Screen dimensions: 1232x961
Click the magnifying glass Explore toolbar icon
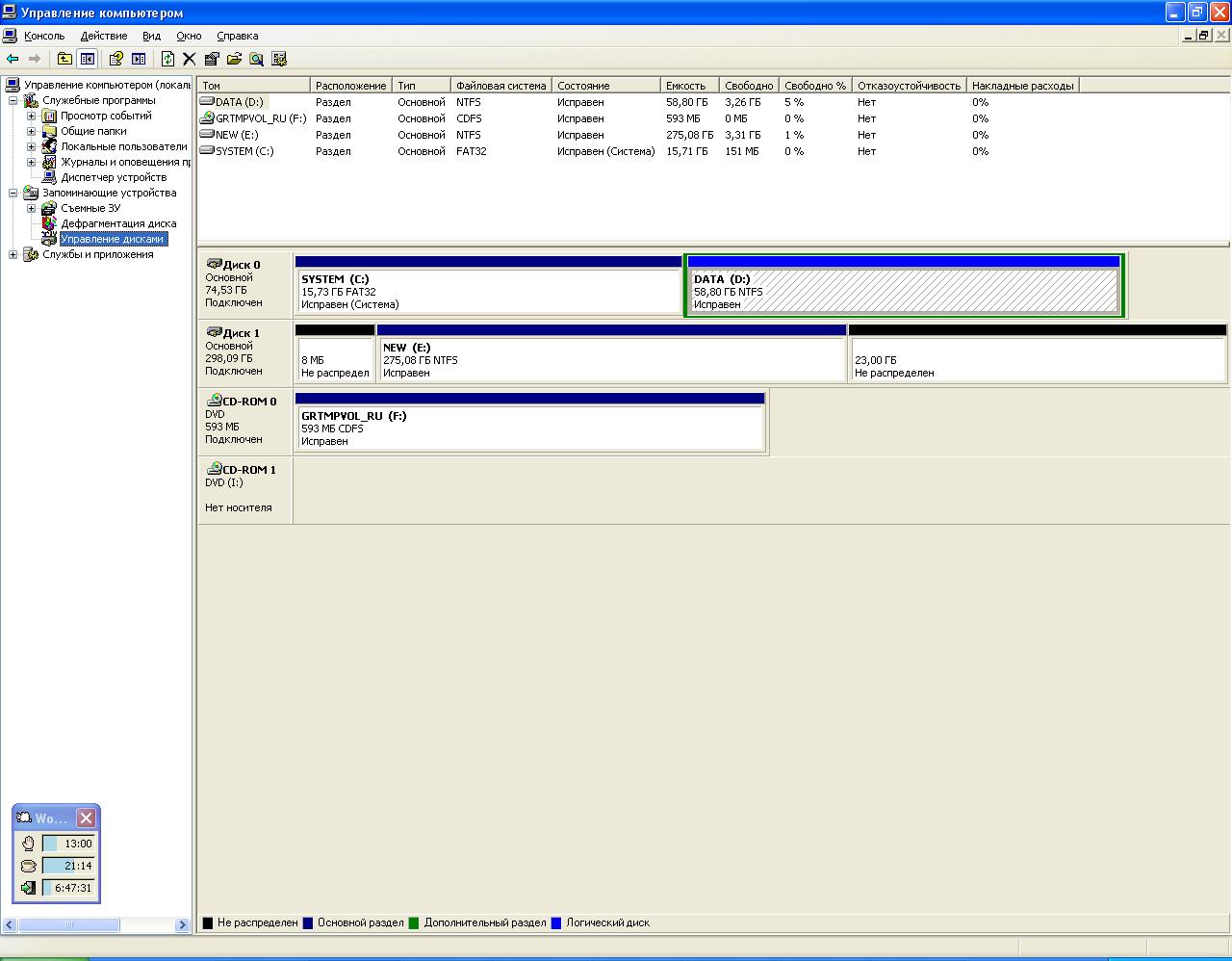click(256, 59)
